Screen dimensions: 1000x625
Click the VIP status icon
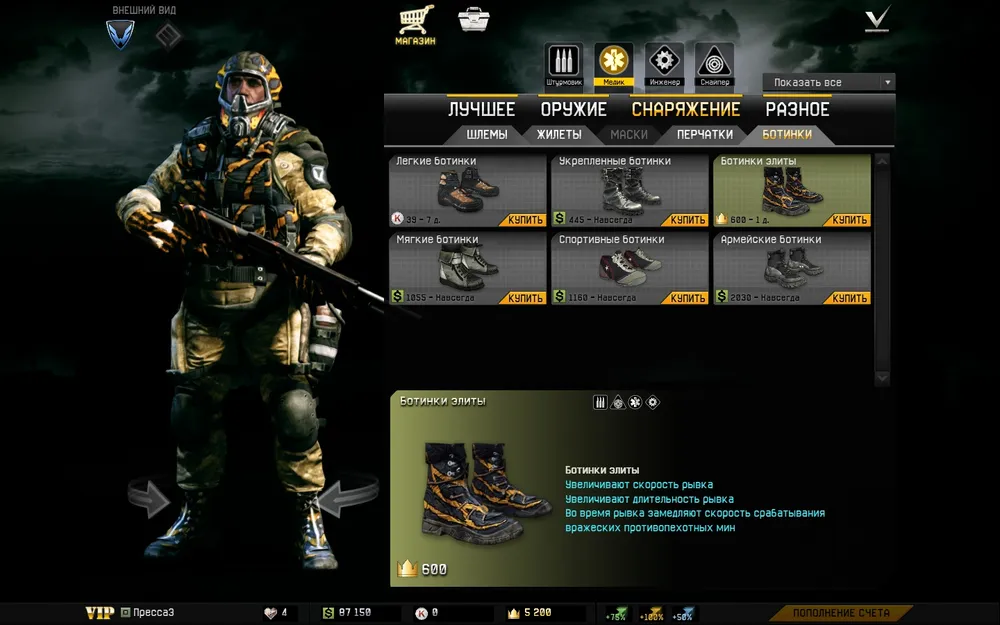[99, 612]
